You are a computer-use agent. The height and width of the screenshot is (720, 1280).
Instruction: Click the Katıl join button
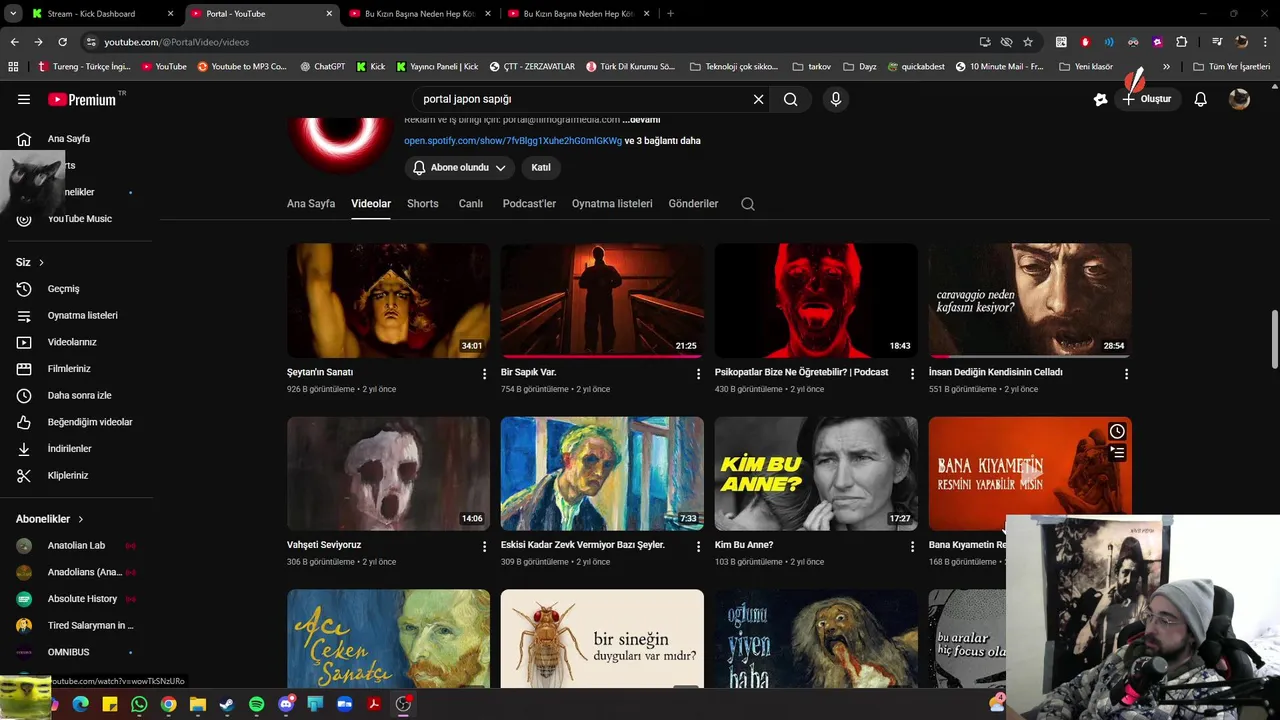tap(541, 167)
